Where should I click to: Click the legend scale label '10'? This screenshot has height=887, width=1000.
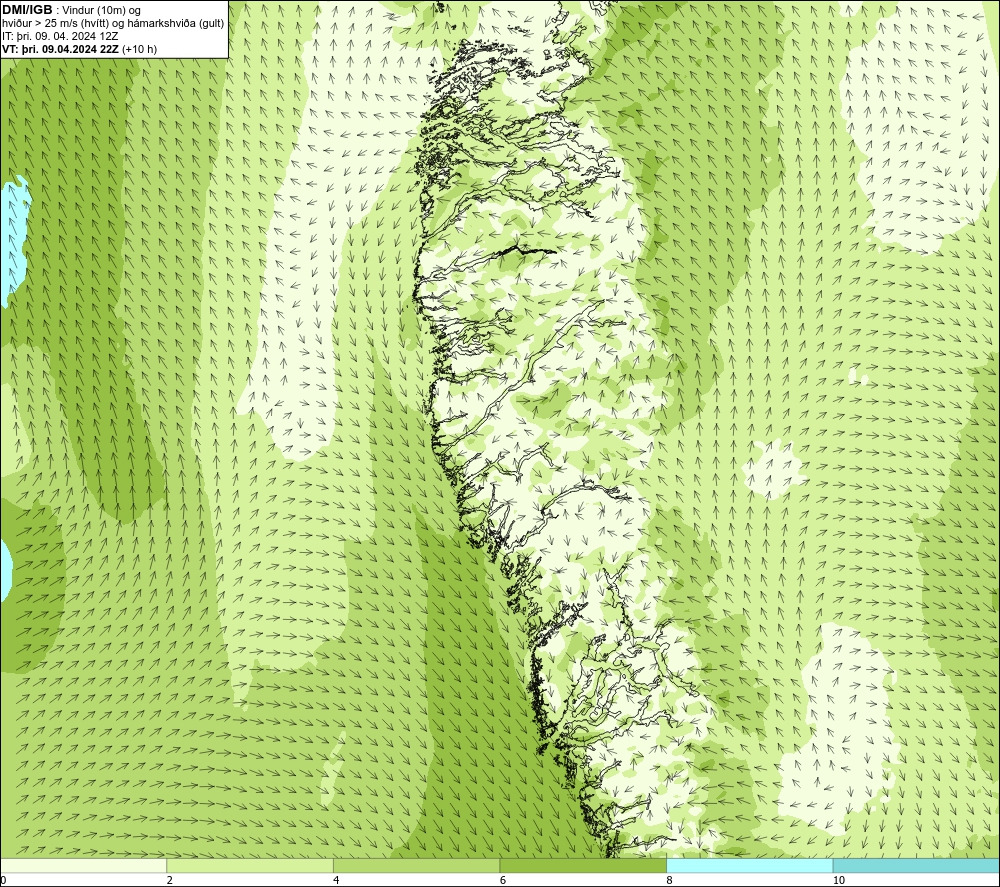(x=839, y=880)
